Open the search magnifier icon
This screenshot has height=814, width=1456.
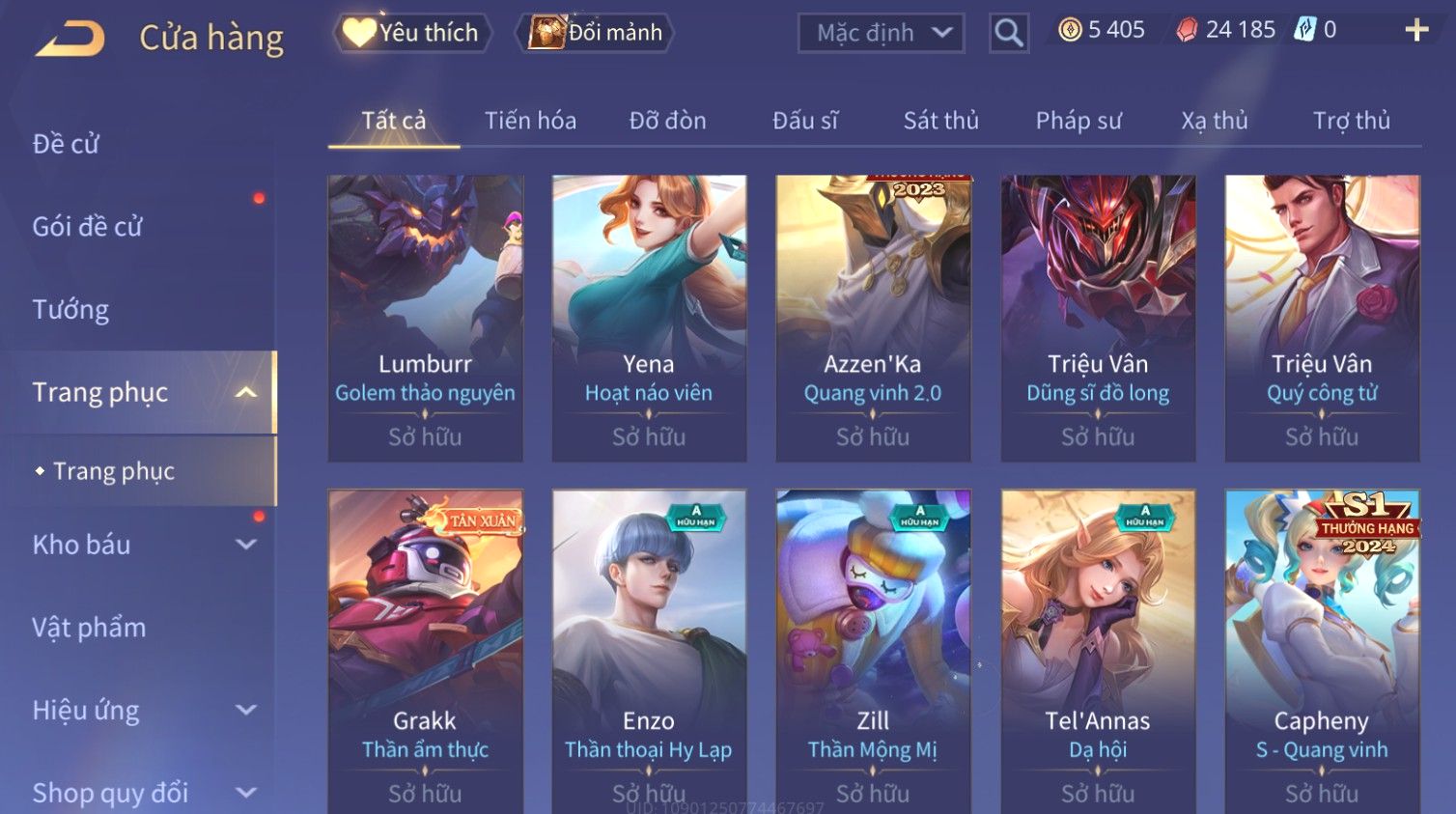click(x=1008, y=33)
